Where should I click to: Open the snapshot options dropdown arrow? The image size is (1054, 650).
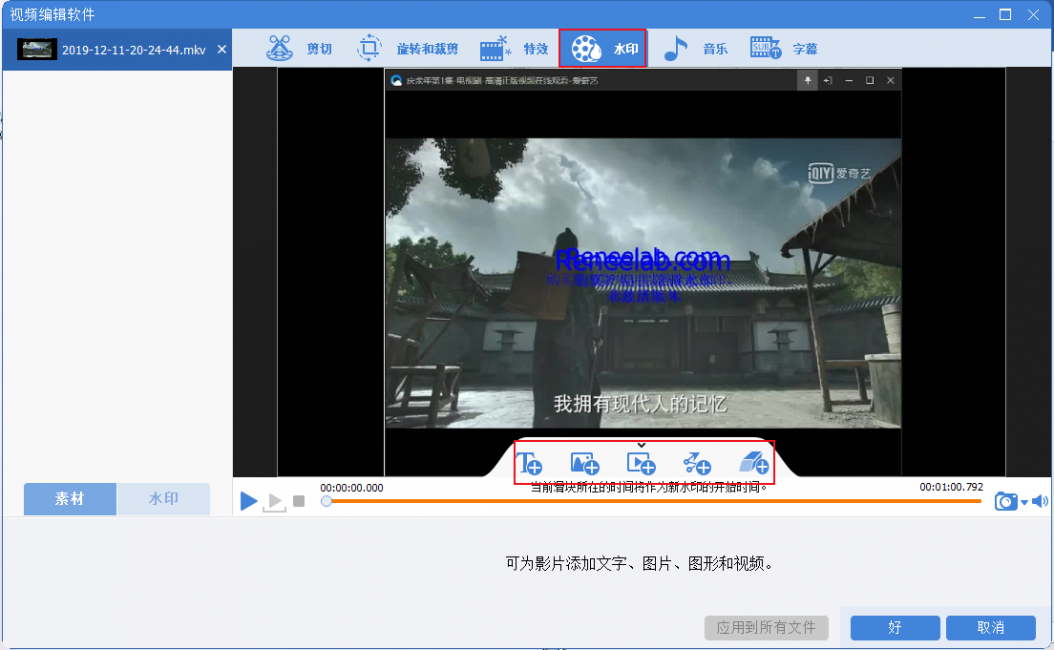point(1024,502)
